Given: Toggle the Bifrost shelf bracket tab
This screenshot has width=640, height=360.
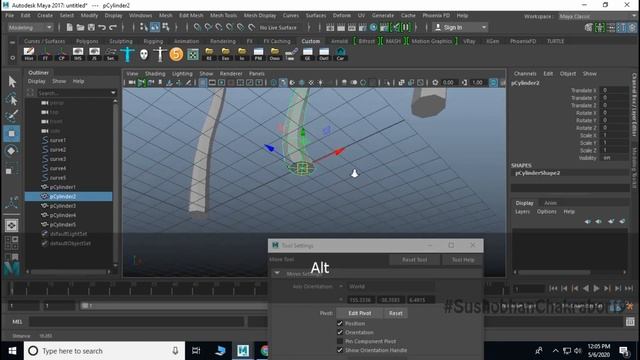Looking at the screenshot, I should (367, 41).
